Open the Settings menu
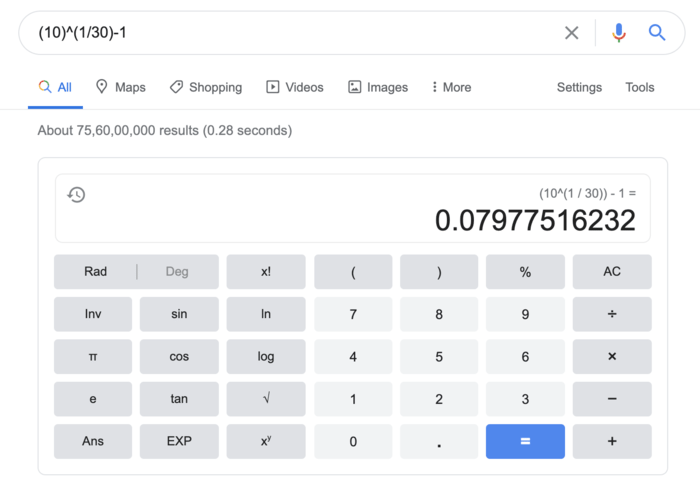This screenshot has width=700, height=482. pos(579,87)
